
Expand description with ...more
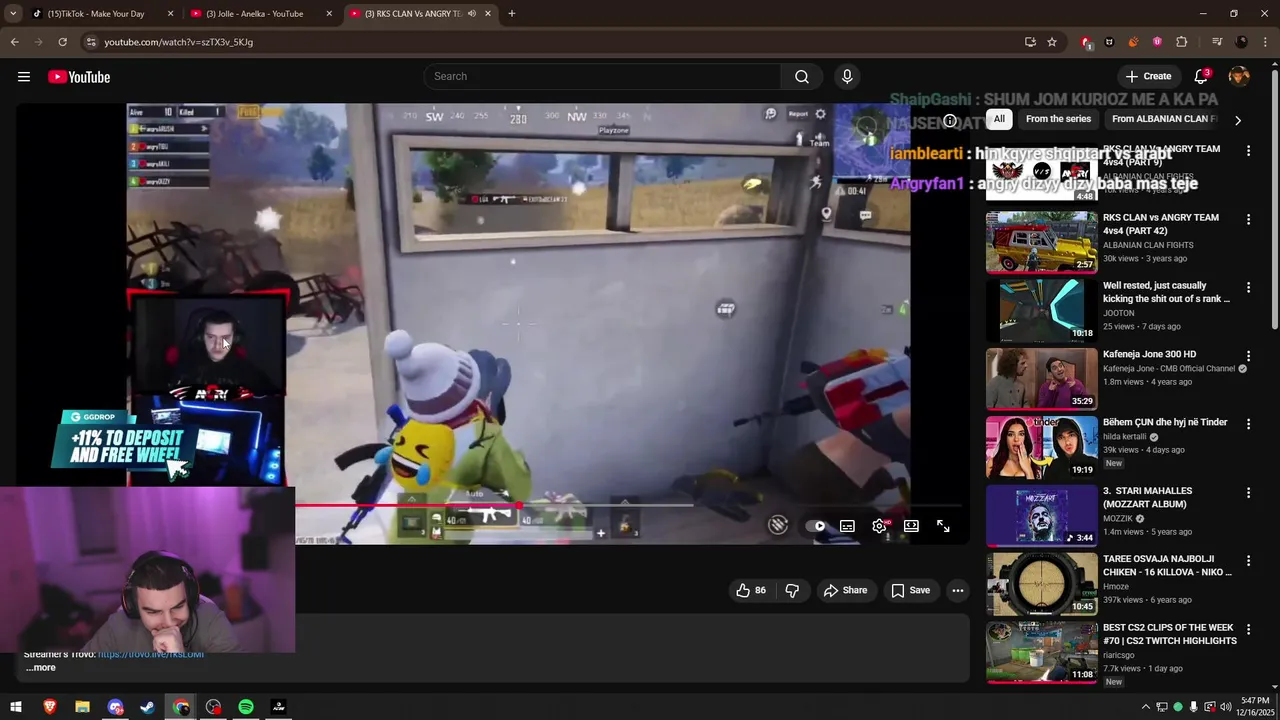coord(41,668)
